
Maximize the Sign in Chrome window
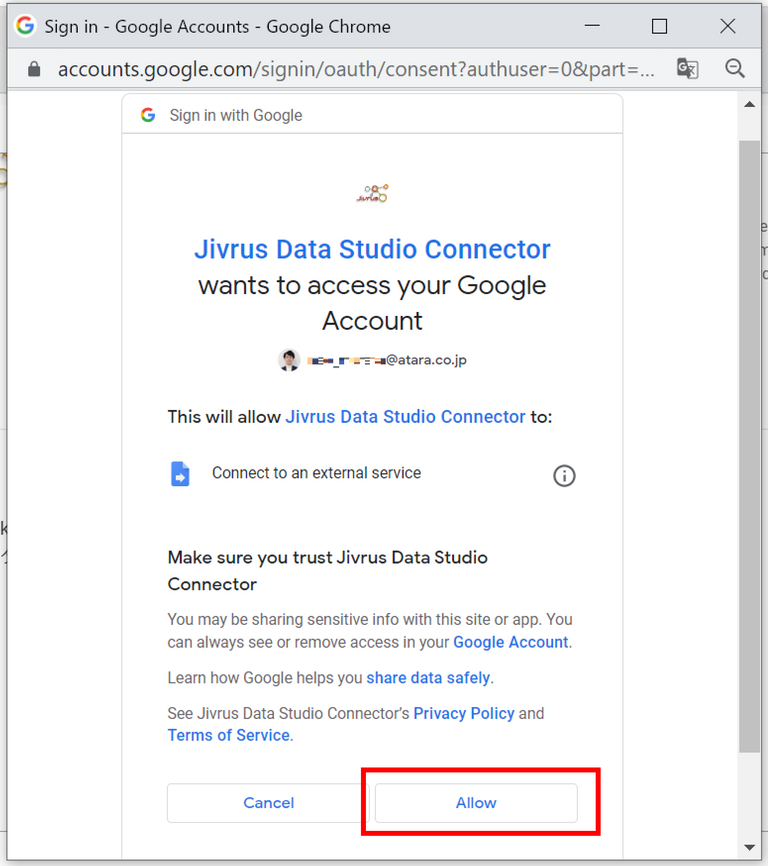click(x=659, y=26)
